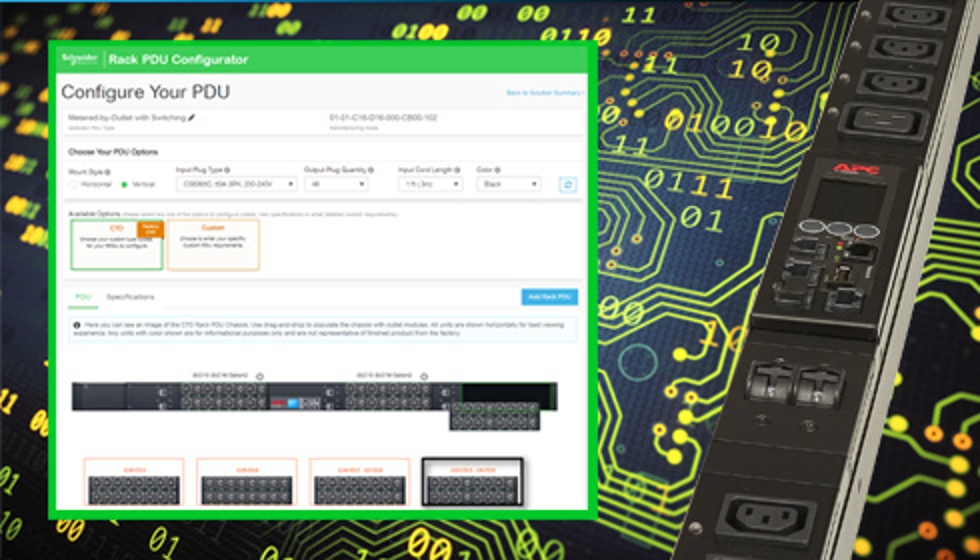Image resolution: width=980 pixels, height=560 pixels.
Task: Expand the Output Plug Quantity dropdown
Action: pyautogui.click(x=336, y=184)
